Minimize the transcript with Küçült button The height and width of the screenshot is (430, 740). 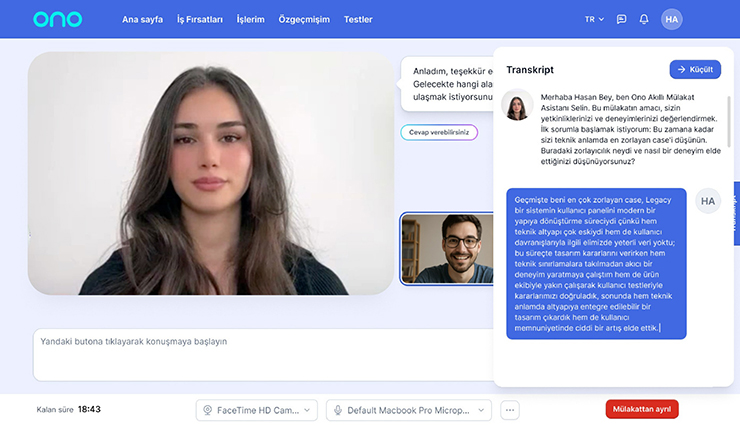(695, 69)
